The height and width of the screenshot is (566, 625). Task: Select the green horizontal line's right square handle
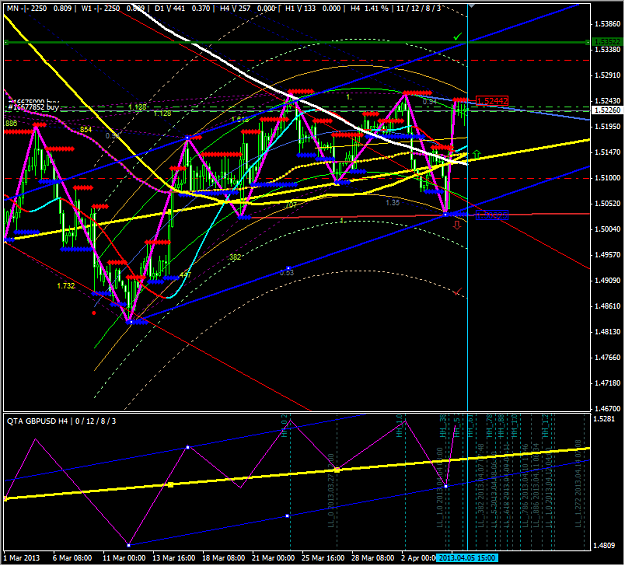tap(587, 42)
